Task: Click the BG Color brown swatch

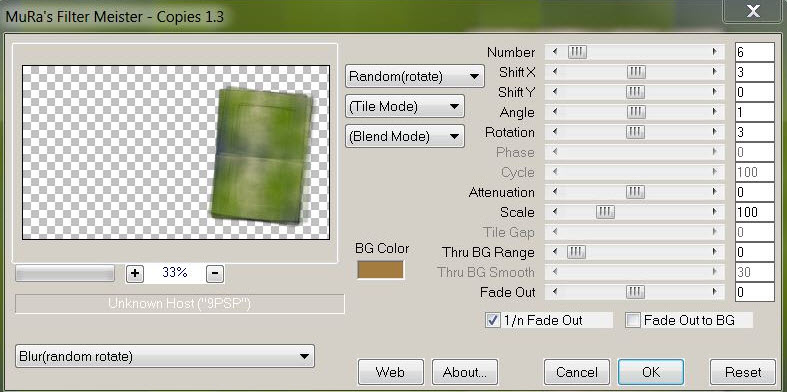Action: 380,270
